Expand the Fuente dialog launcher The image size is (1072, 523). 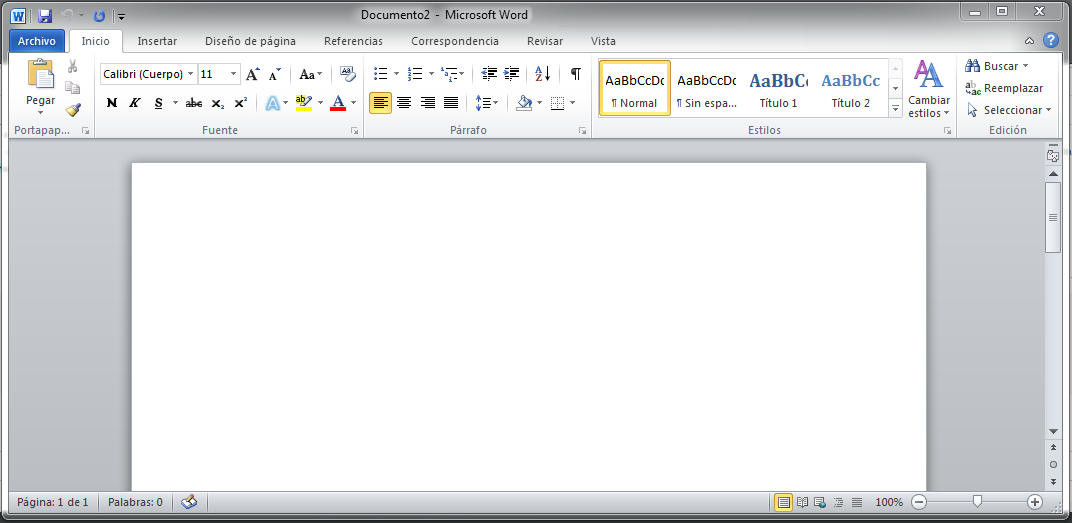355,131
